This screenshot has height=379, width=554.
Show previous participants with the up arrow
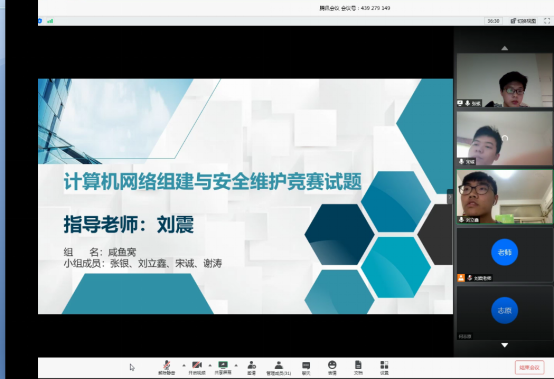point(505,48)
